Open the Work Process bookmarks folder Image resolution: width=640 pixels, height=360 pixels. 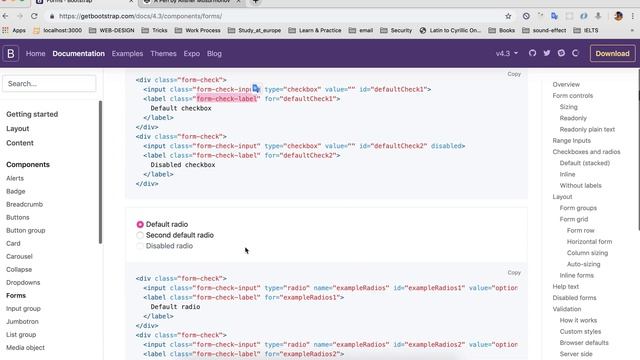pyautogui.click(x=198, y=30)
